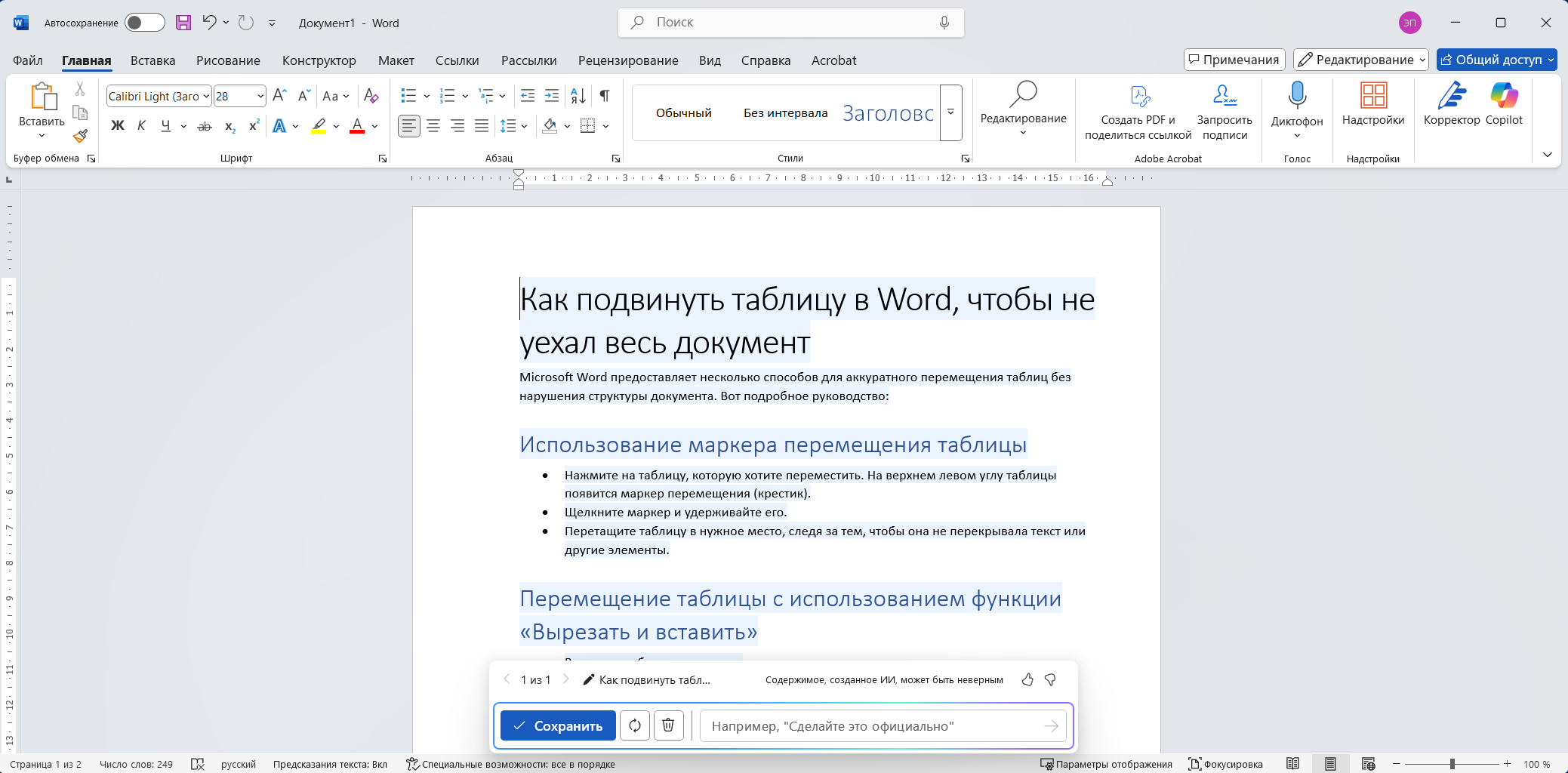Open the font name dropdown
The height and width of the screenshot is (773, 1568).
tap(206, 96)
